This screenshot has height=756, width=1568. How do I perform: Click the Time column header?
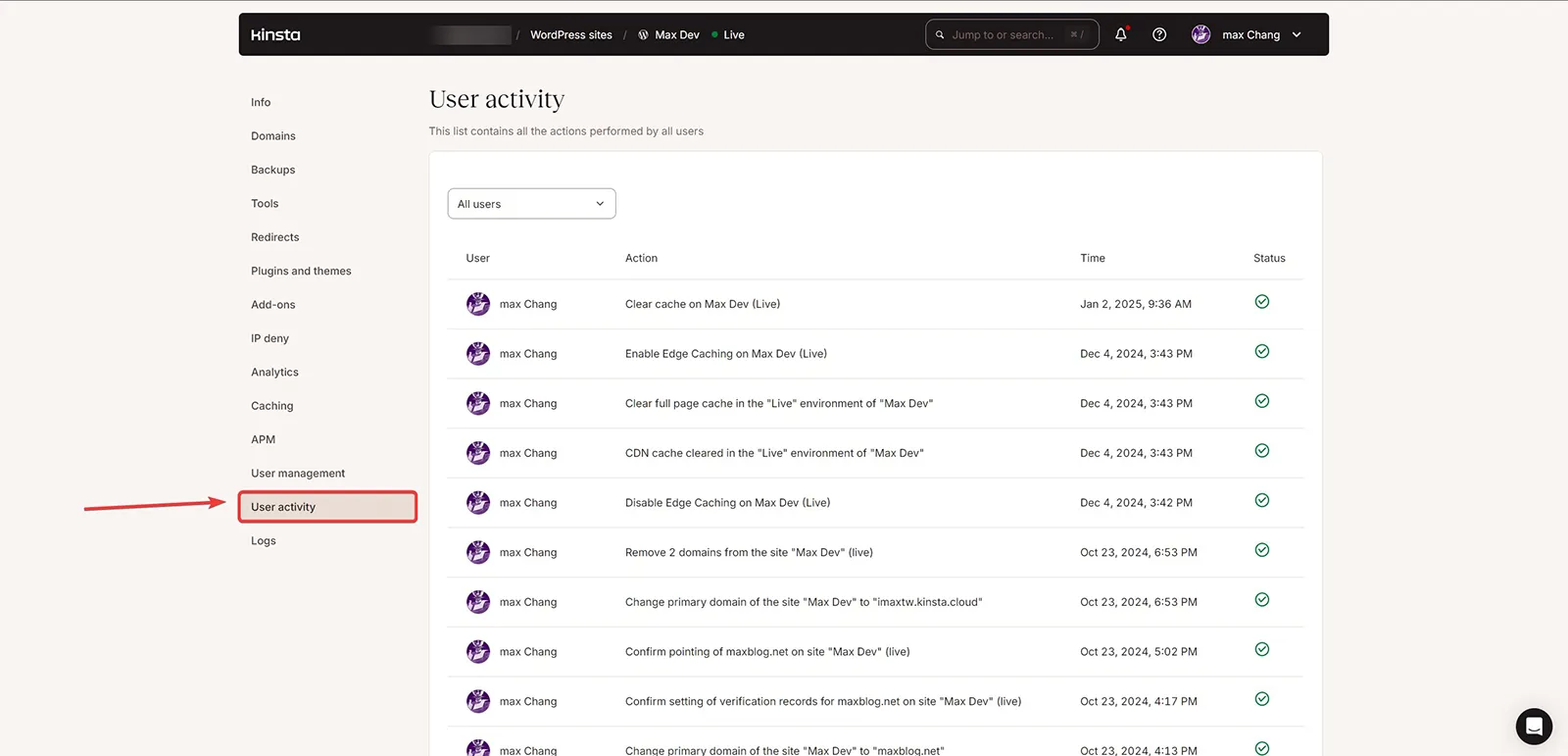click(x=1093, y=258)
